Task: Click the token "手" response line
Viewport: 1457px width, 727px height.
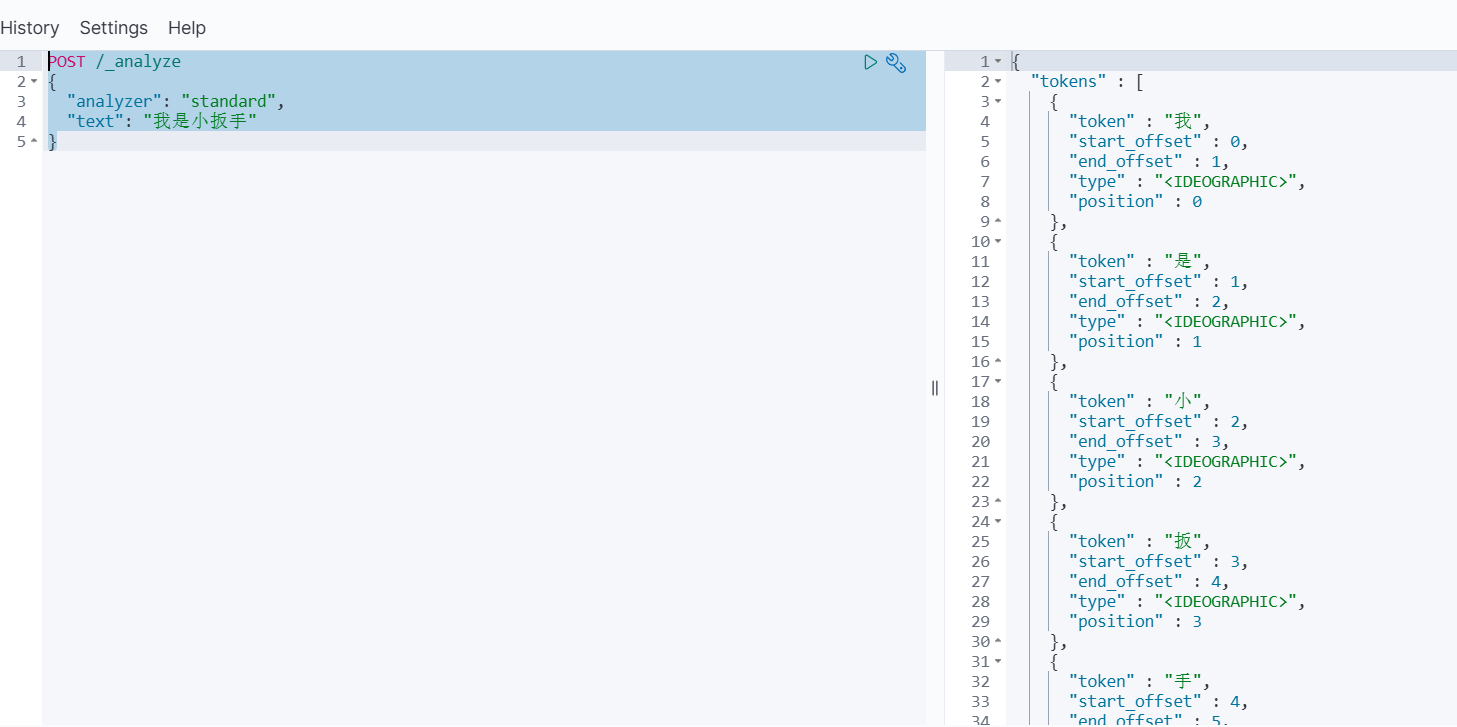Action: (1139, 682)
